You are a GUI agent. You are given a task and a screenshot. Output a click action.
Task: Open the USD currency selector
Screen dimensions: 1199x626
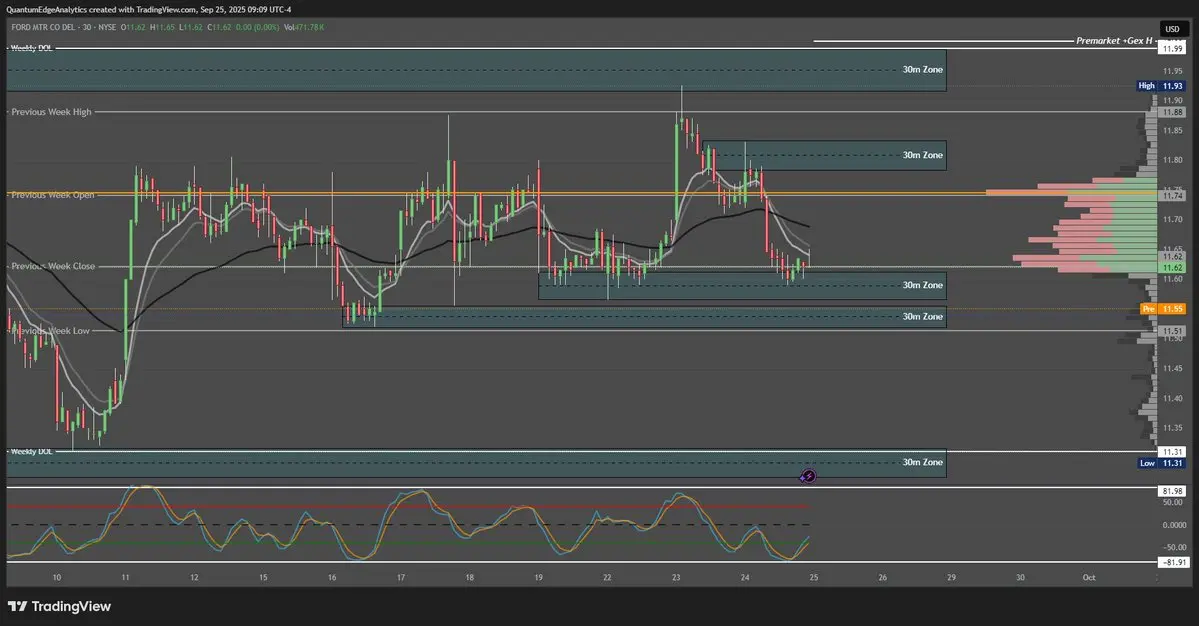point(1171,29)
